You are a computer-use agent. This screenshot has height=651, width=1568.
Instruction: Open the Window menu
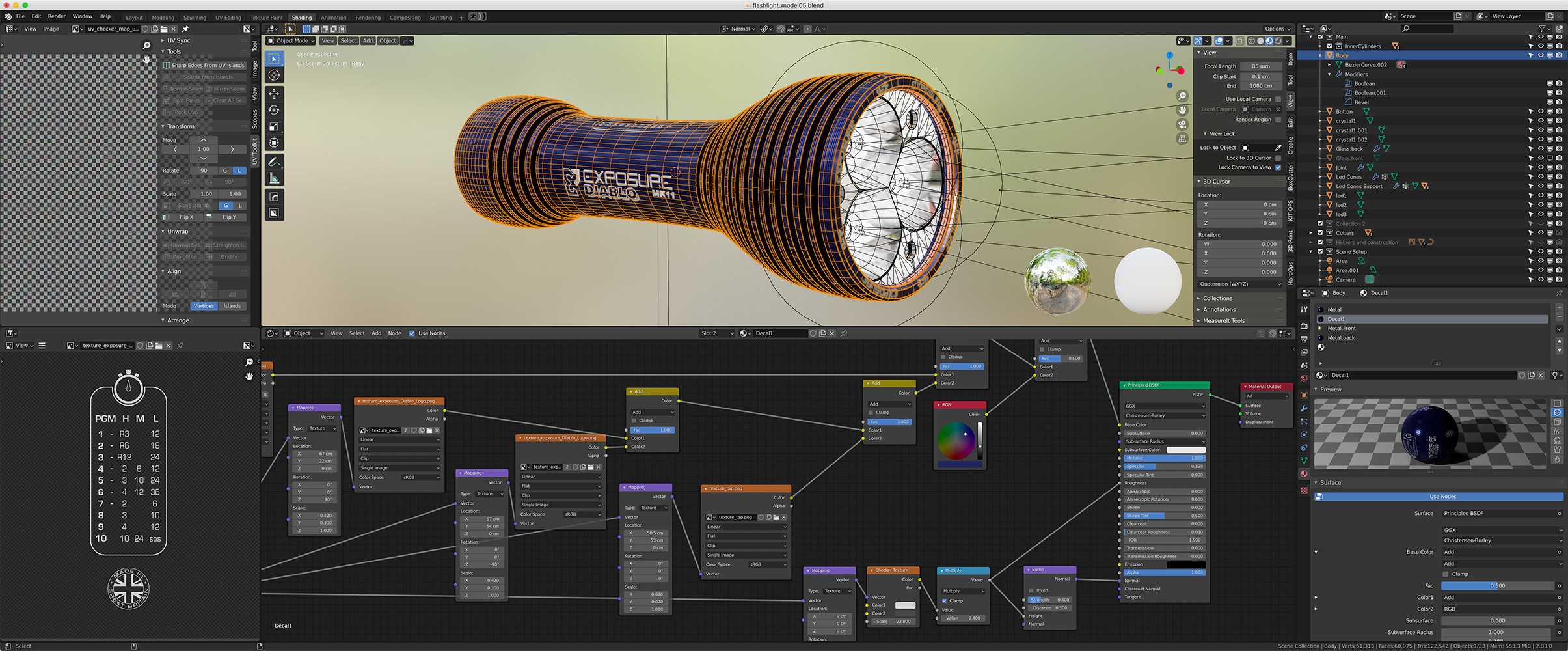[x=82, y=16]
